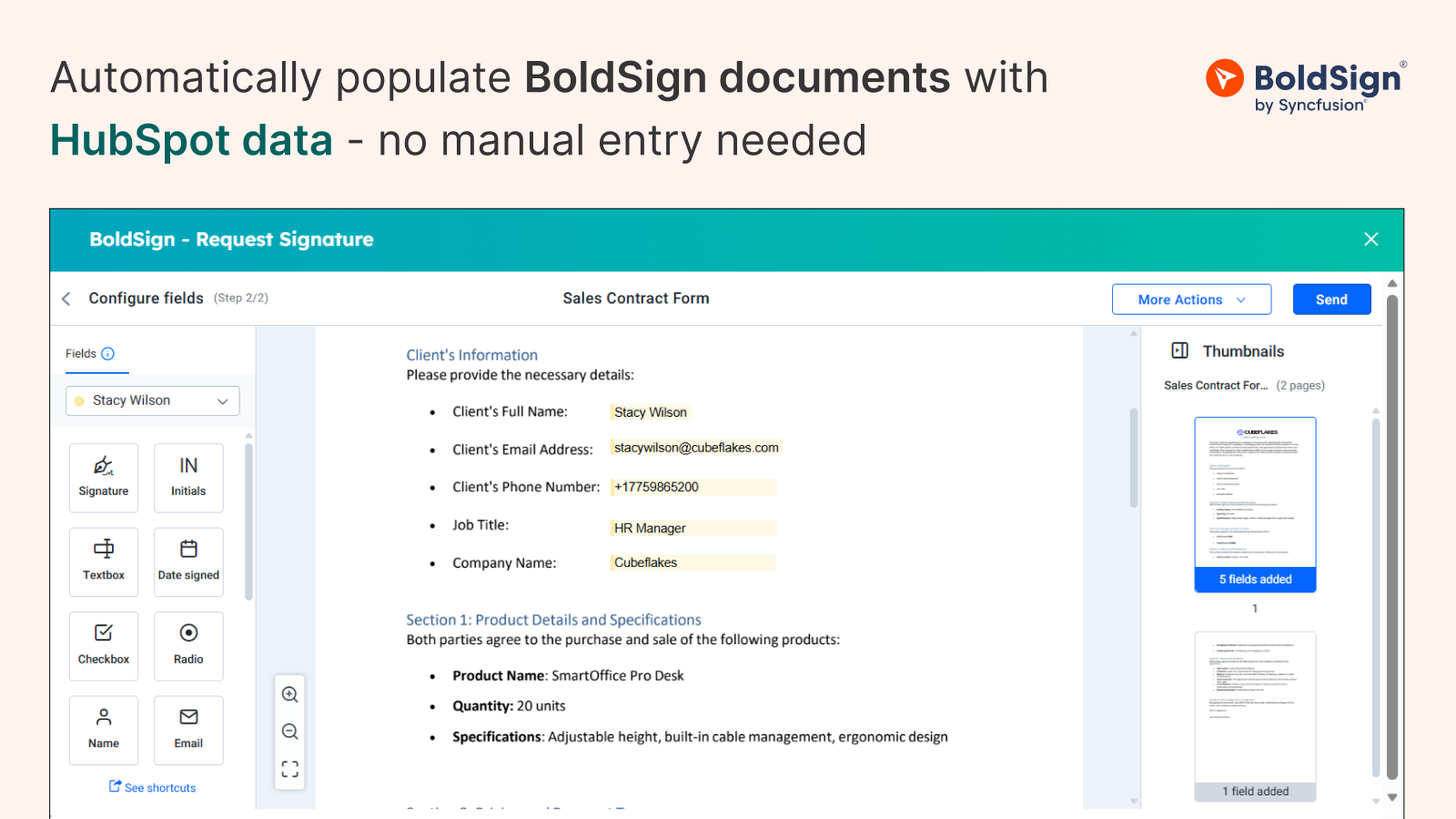Collapse Configure fields with the back chevron
1456x819 pixels.
(x=66, y=298)
